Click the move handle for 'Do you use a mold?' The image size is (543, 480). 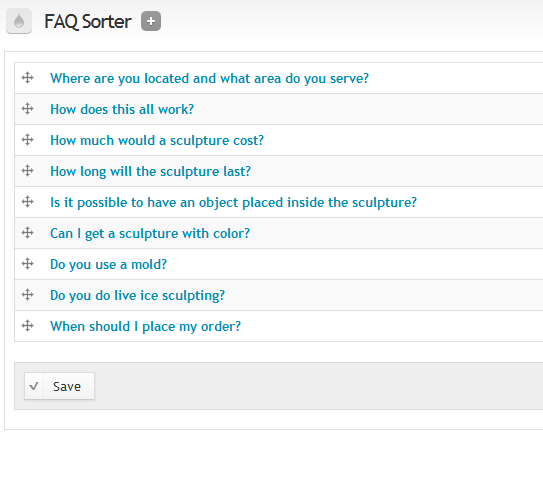(27, 264)
